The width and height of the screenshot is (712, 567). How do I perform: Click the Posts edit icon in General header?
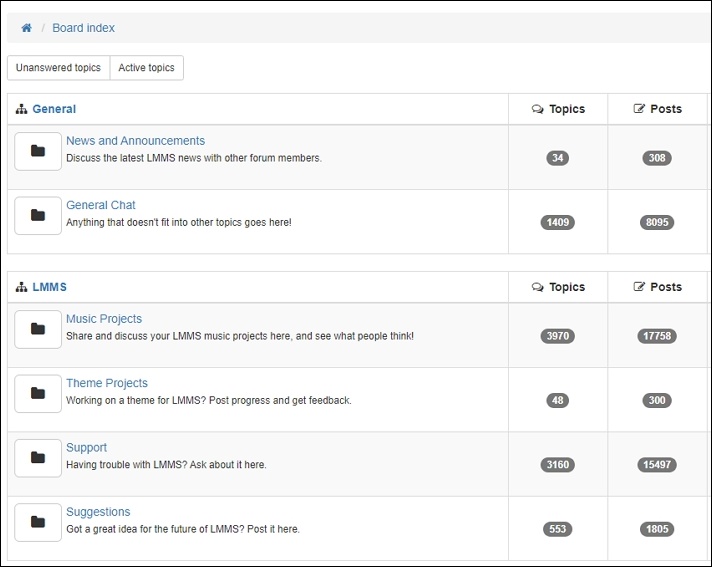tap(639, 108)
